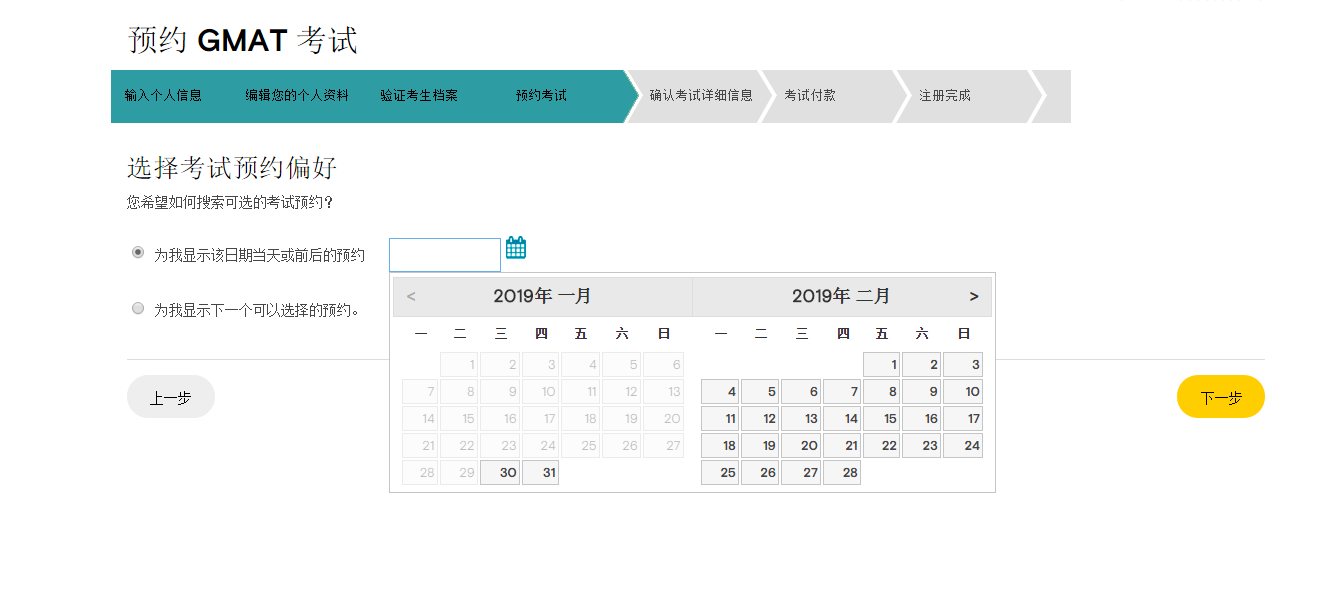Click the yellow 下一步 button
The height and width of the screenshot is (603, 1344).
click(1220, 396)
